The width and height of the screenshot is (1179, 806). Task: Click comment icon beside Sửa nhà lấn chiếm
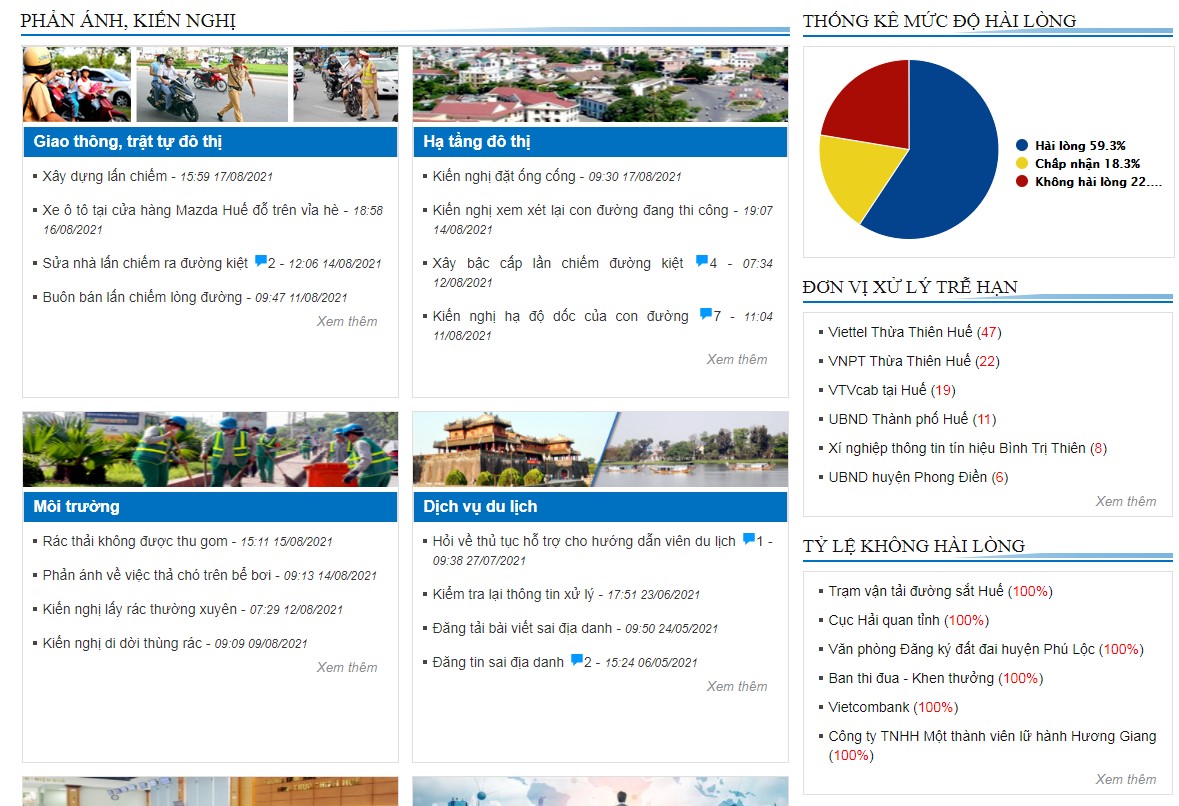261,262
